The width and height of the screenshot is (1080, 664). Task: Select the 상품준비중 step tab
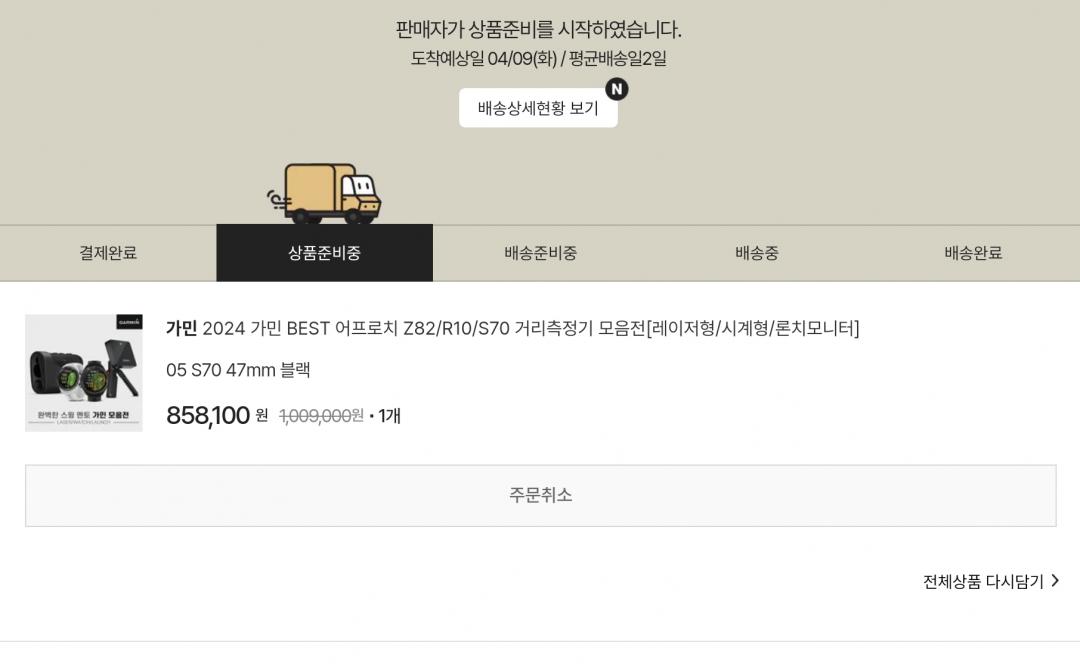point(324,253)
